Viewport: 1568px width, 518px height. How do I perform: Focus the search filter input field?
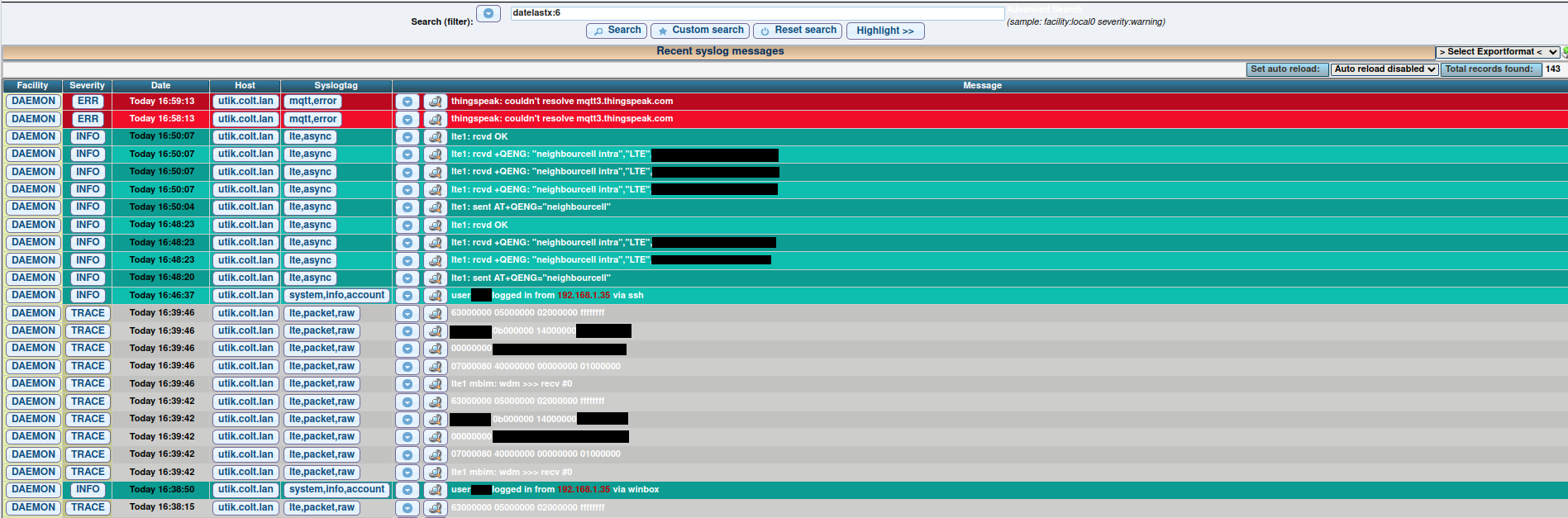point(757,13)
